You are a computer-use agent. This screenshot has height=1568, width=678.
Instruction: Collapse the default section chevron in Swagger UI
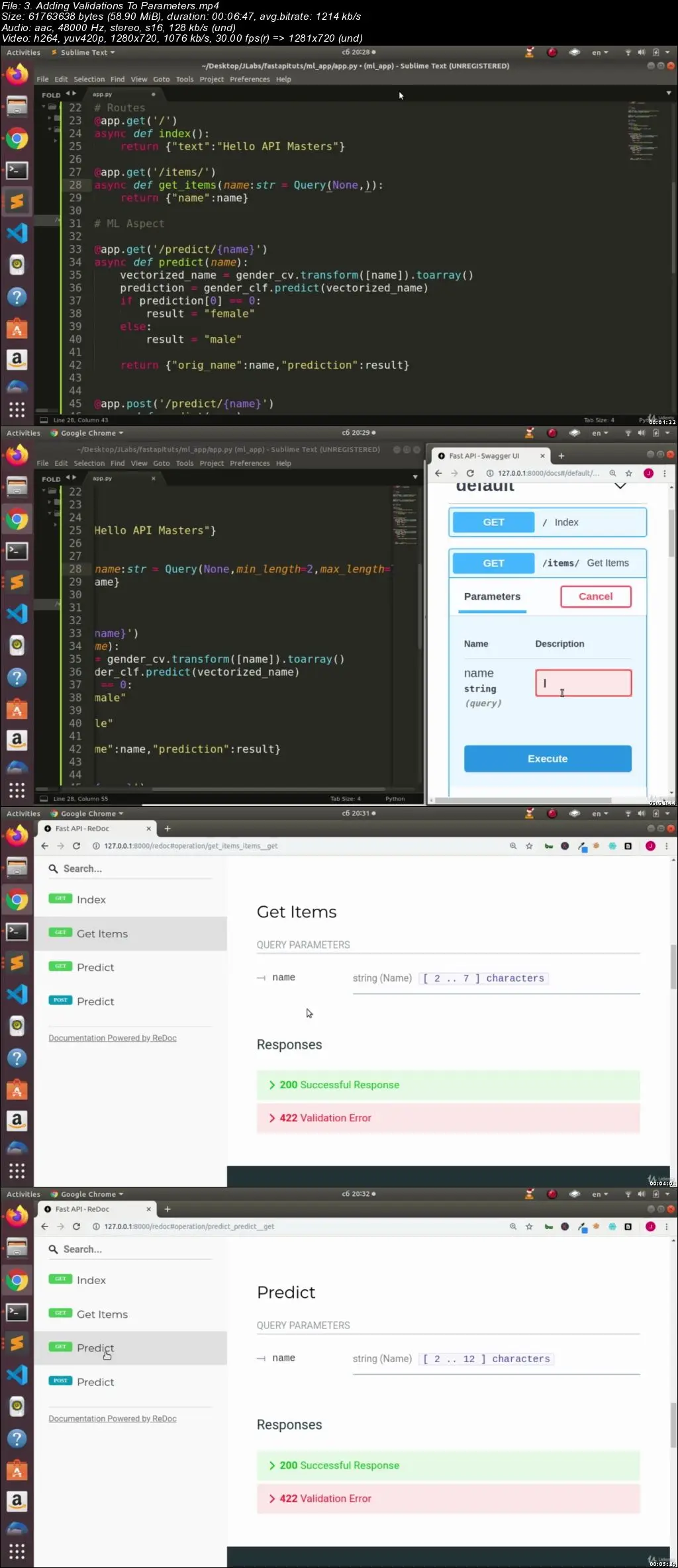[620, 486]
